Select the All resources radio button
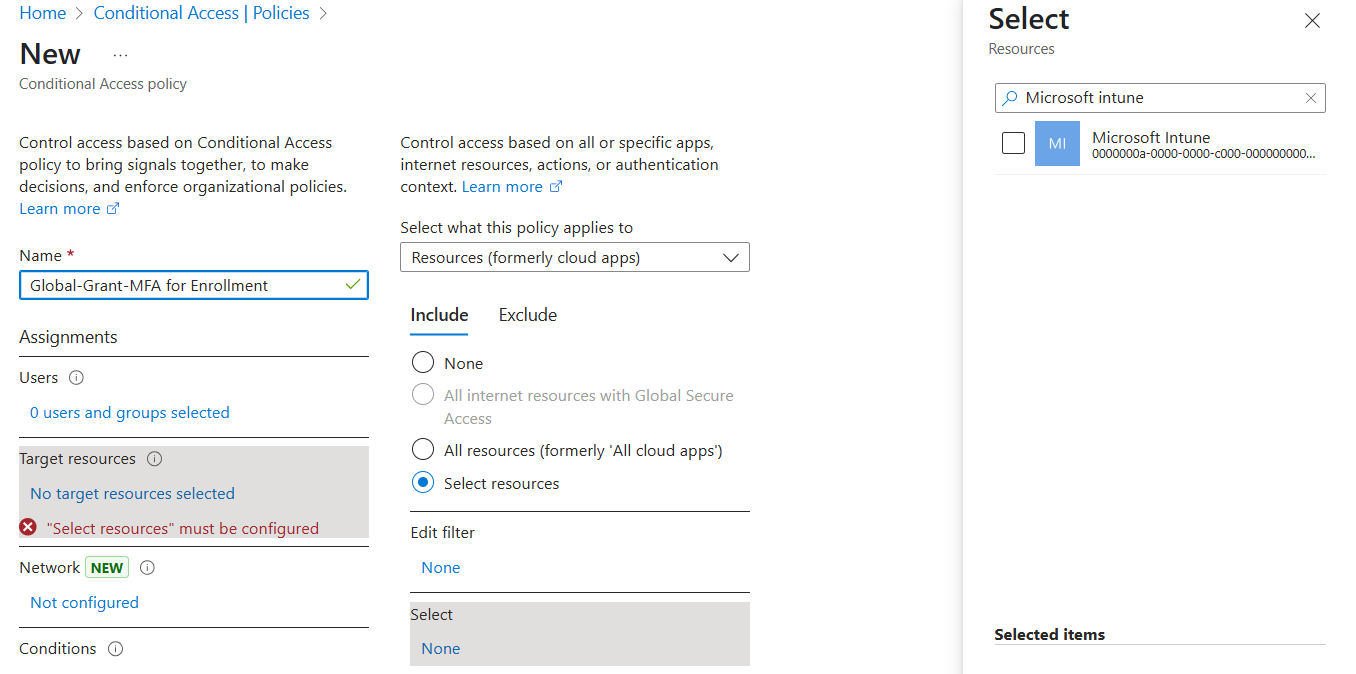The width and height of the screenshot is (1356, 674). click(422, 449)
